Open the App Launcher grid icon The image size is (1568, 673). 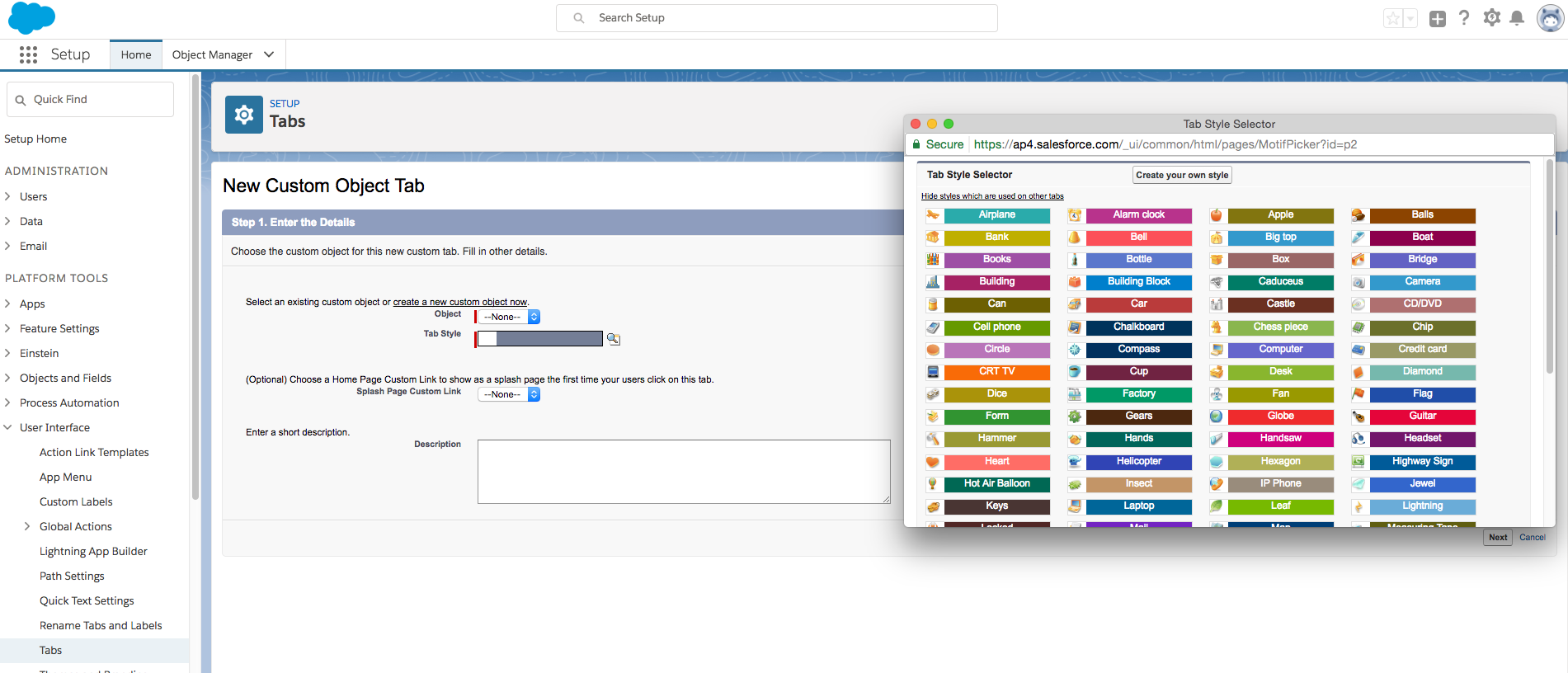tap(28, 54)
